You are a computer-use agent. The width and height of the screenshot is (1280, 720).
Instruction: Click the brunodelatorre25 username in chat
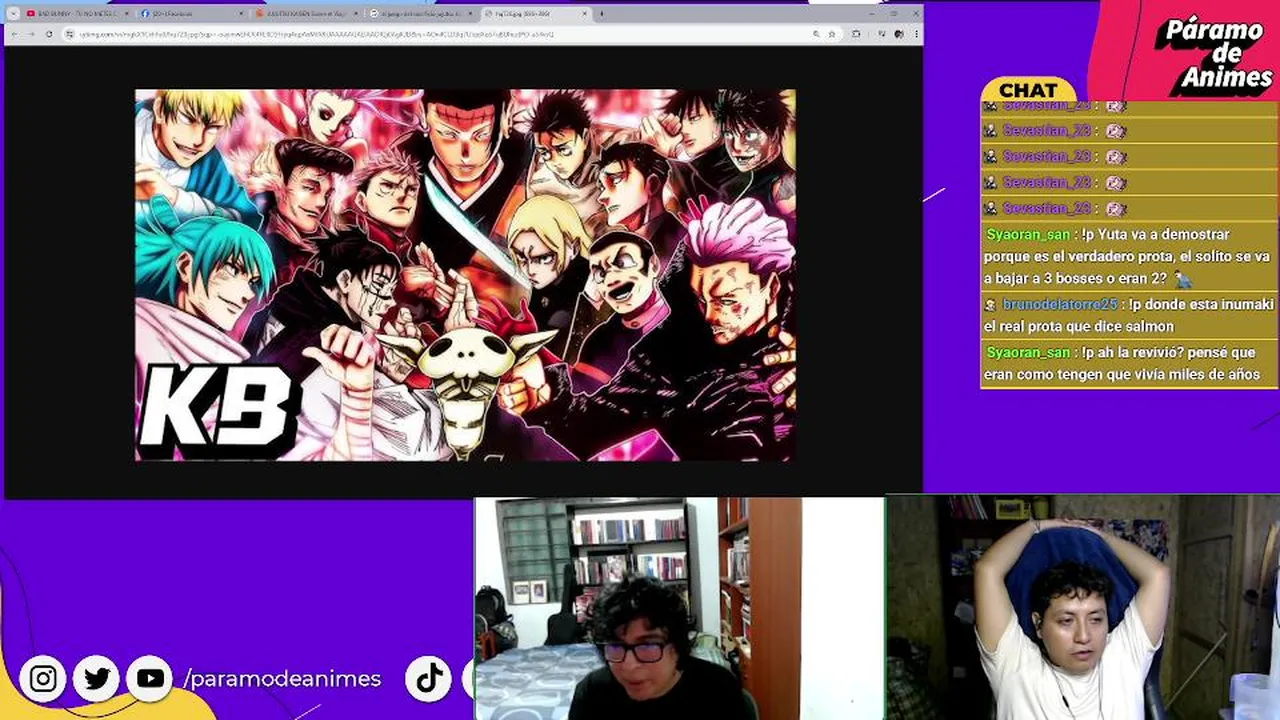point(1060,304)
